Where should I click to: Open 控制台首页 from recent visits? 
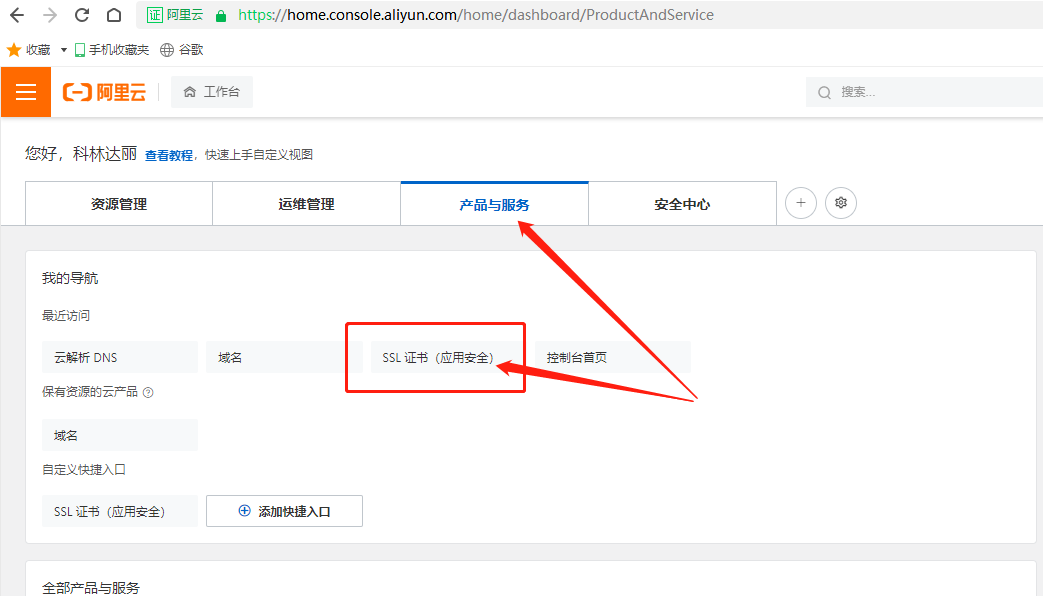tap(613, 357)
